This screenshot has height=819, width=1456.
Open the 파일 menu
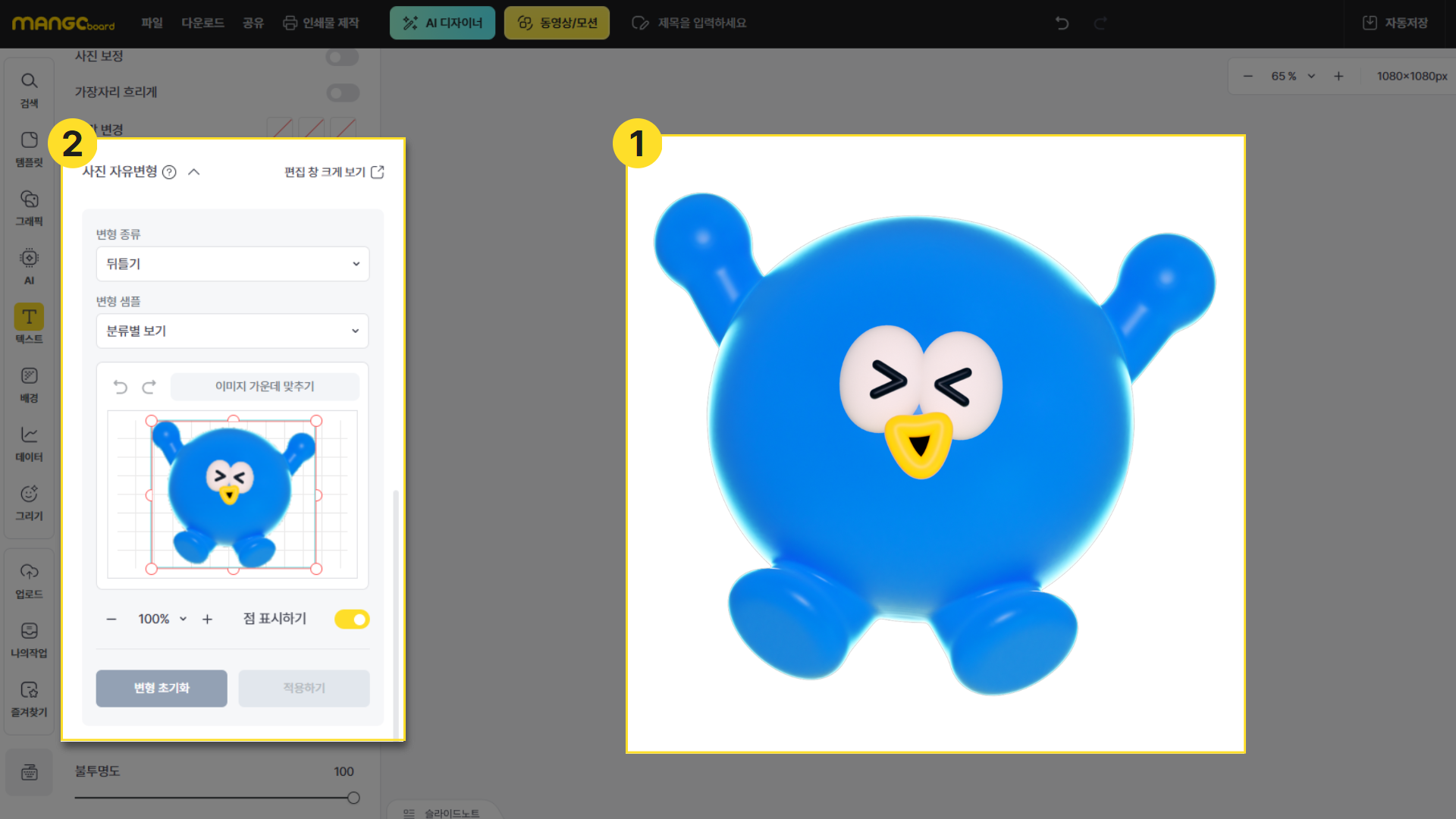pyautogui.click(x=152, y=23)
